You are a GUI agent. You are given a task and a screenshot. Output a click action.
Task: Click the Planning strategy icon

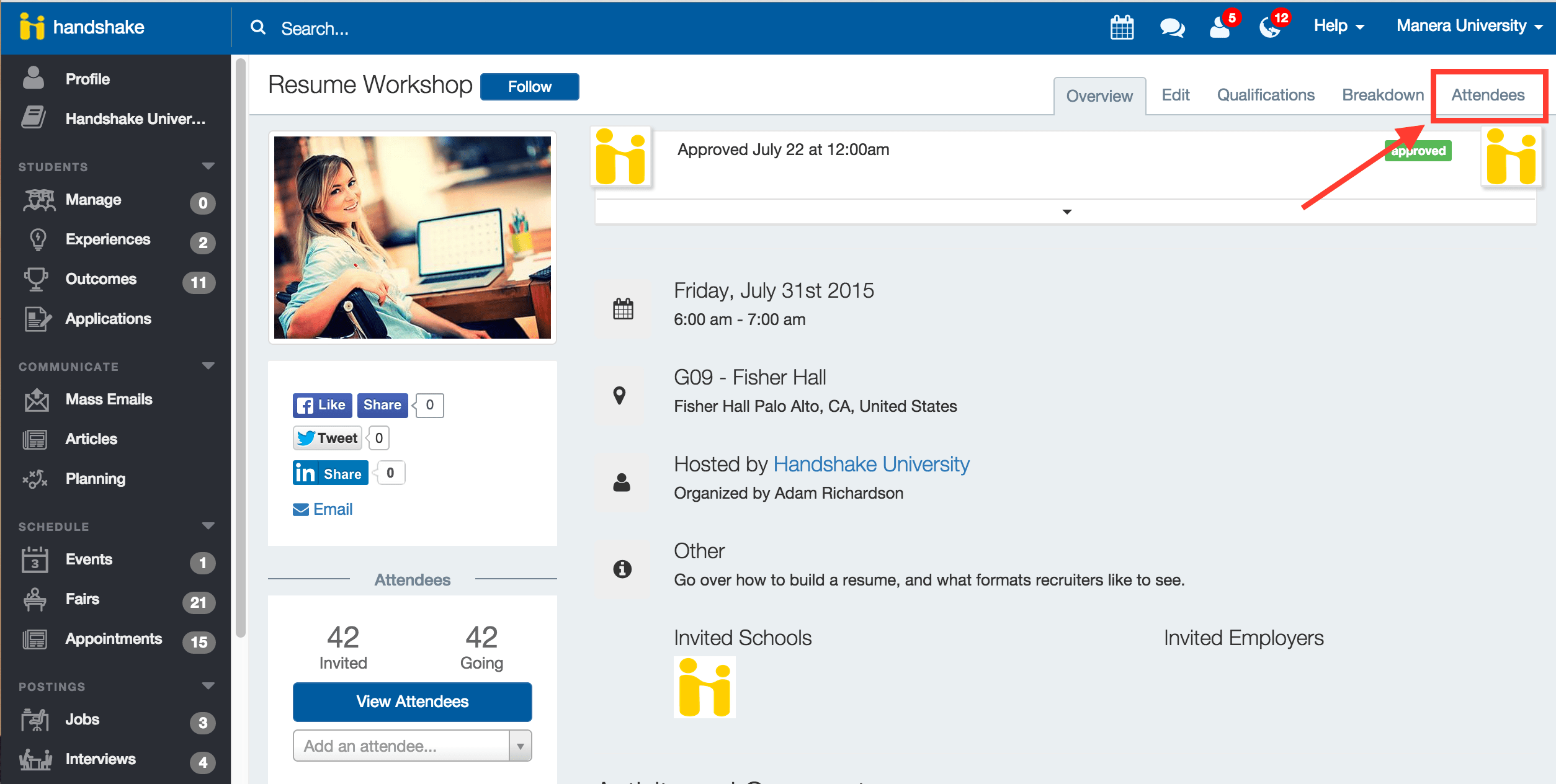[x=35, y=479]
